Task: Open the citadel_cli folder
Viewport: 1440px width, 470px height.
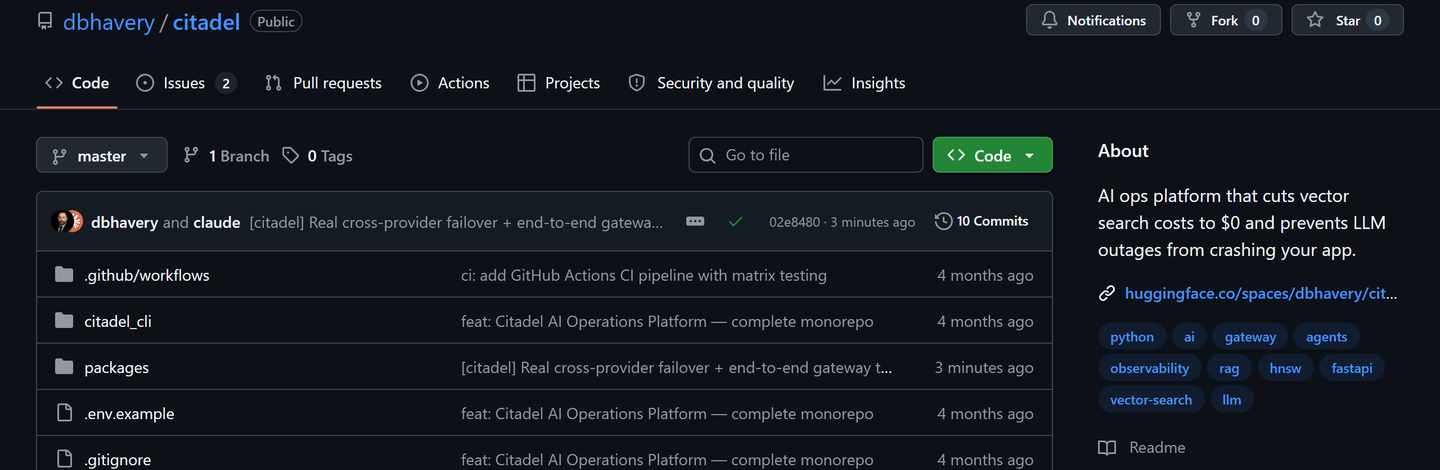Action: 118,321
